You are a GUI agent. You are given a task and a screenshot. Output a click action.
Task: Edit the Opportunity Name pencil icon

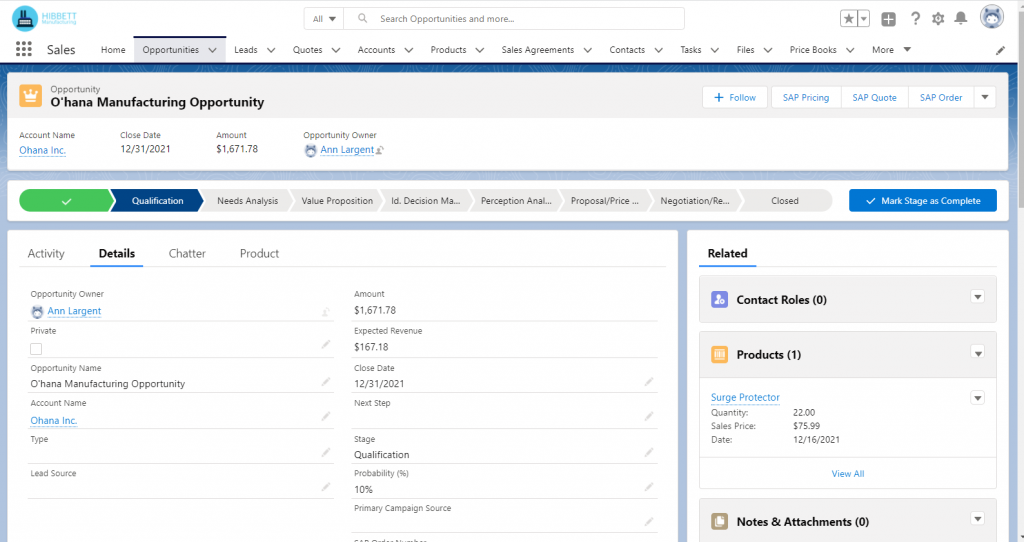(325, 381)
